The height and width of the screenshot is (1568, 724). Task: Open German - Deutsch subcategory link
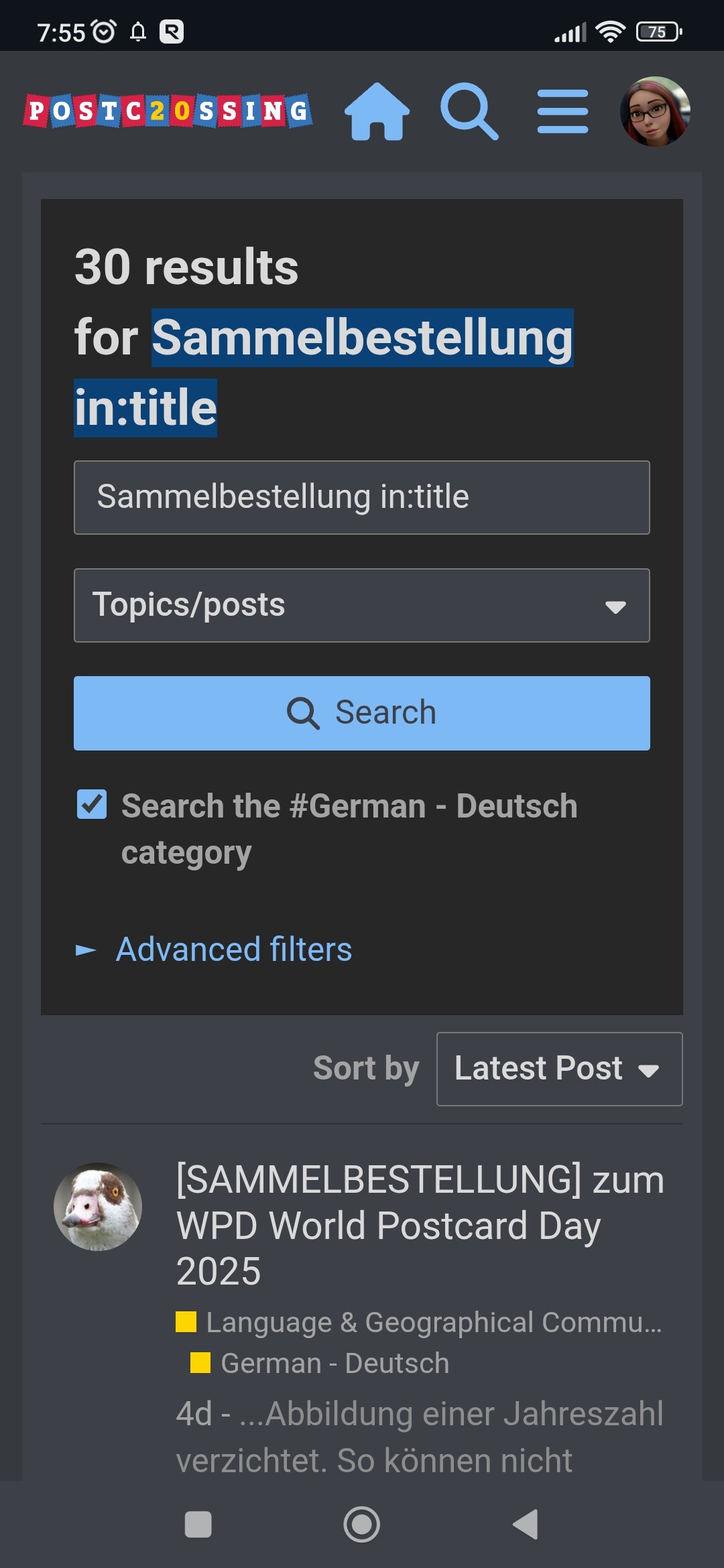click(x=320, y=1363)
